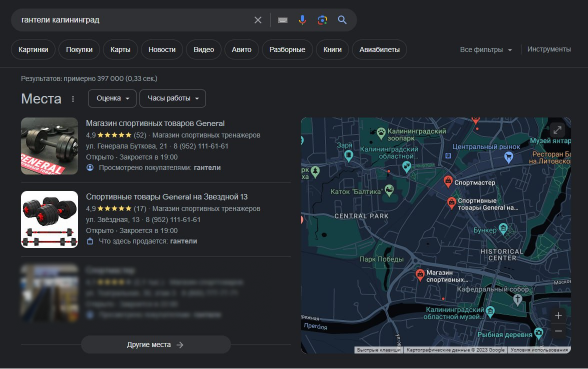Apply the Книги filter chip
Viewport: 588px width, 369px height.
tap(332, 50)
